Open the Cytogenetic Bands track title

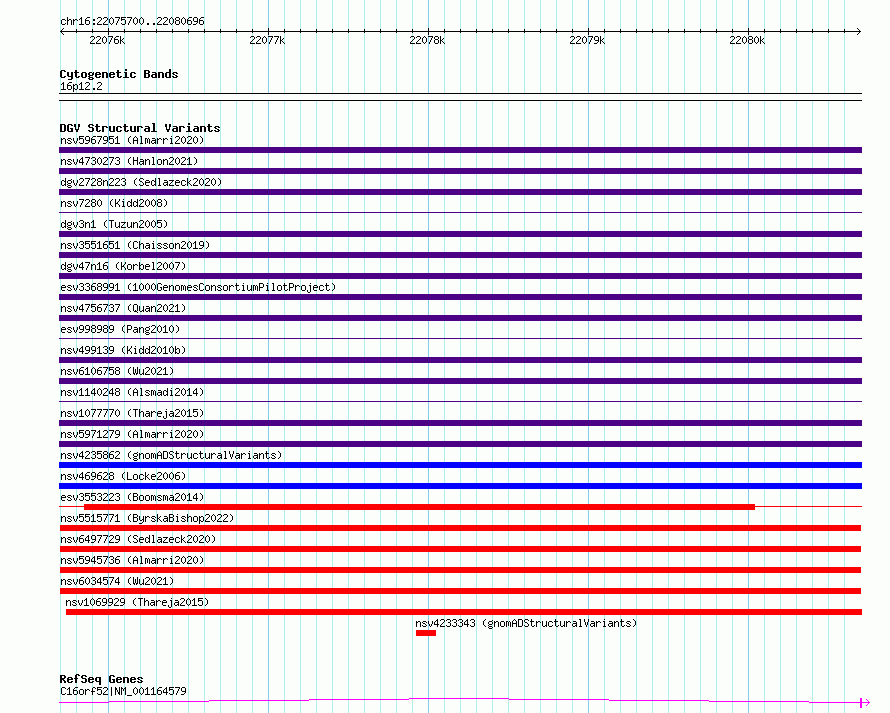[119, 74]
